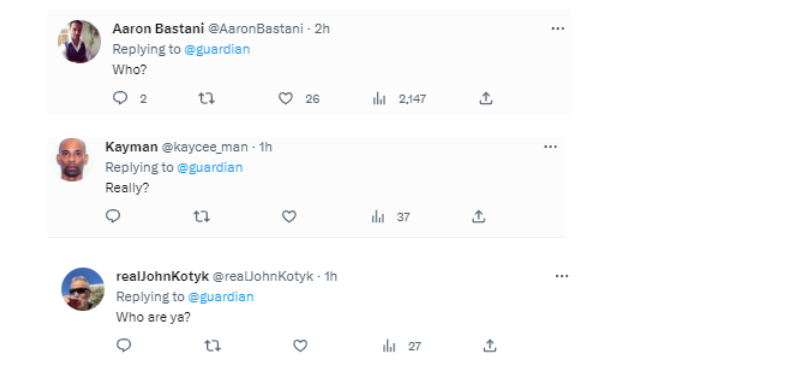801x387 pixels.
Task: Share Kayman's tweet
Action: click(478, 216)
